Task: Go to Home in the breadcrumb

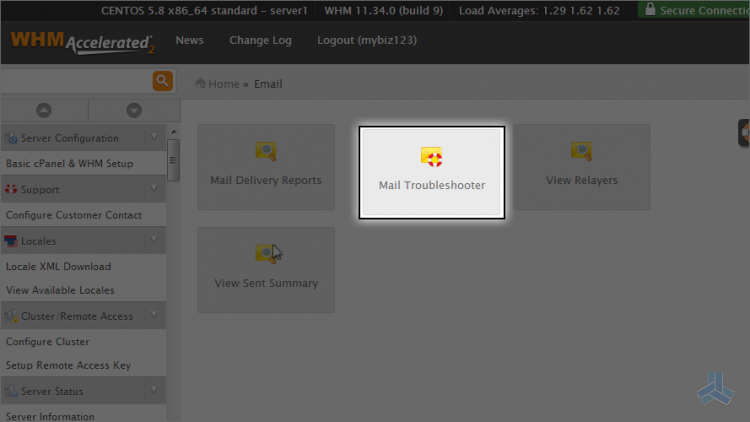Action: (x=223, y=84)
